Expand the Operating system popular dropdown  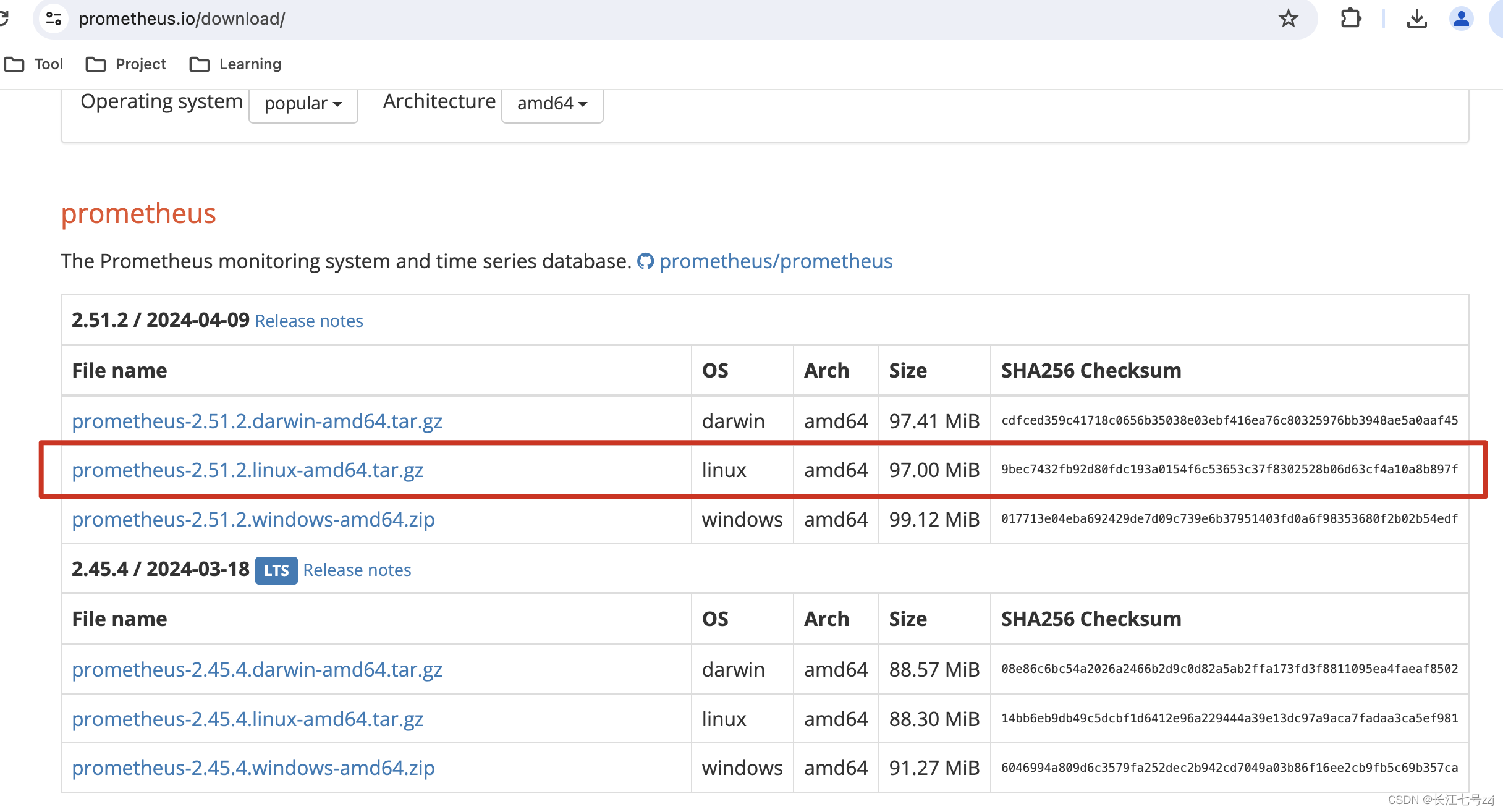303,104
